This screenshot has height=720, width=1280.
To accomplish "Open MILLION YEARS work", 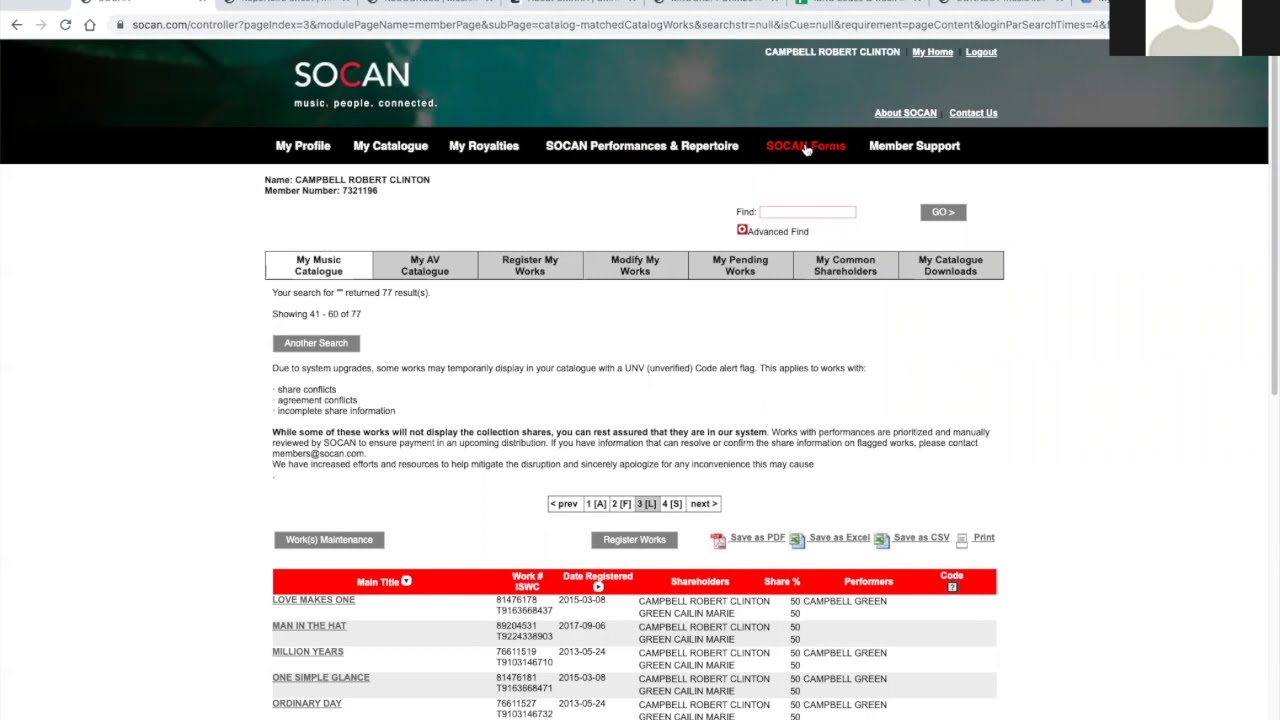I will coord(308,652).
